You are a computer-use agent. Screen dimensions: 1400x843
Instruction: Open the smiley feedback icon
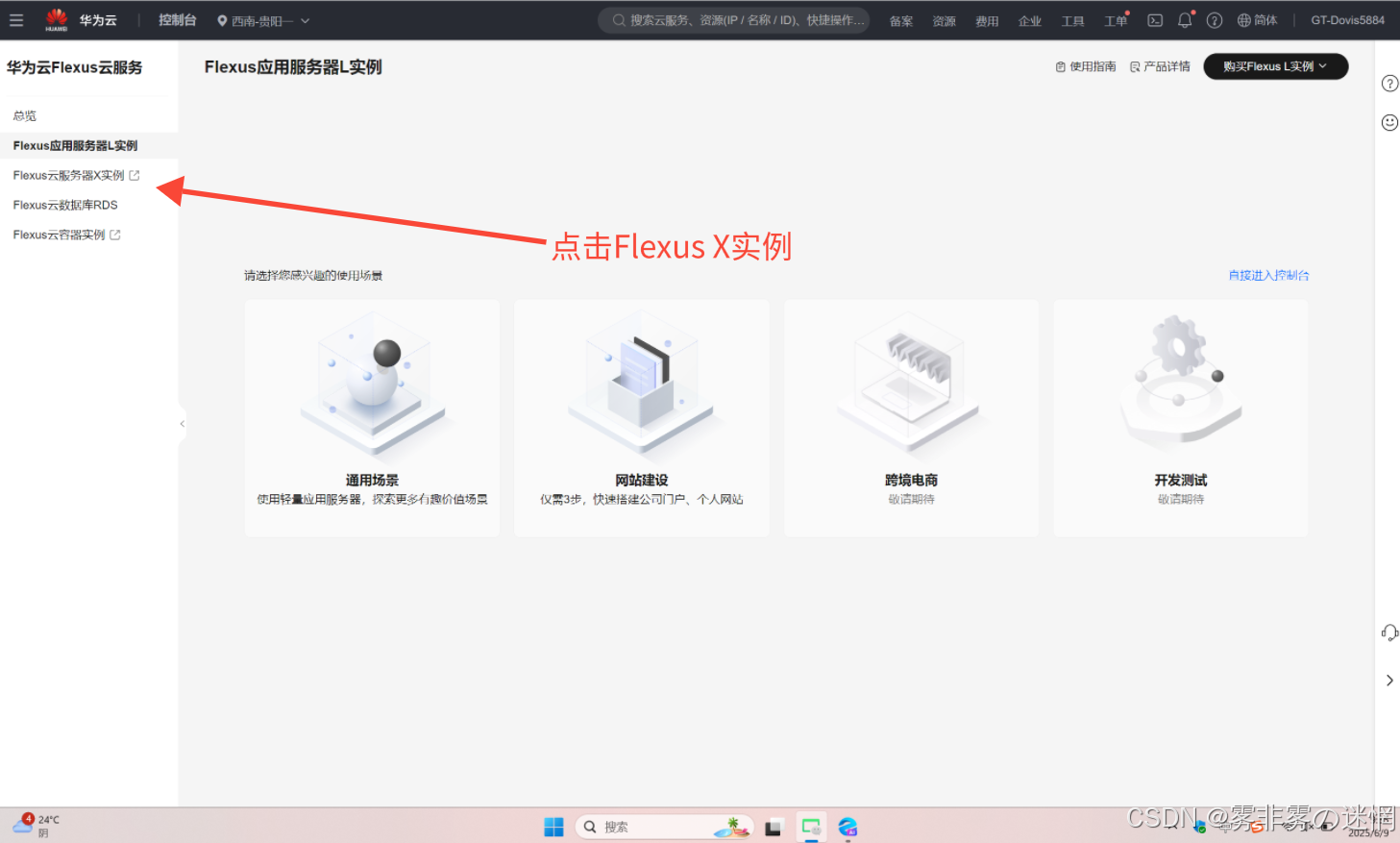click(x=1389, y=122)
